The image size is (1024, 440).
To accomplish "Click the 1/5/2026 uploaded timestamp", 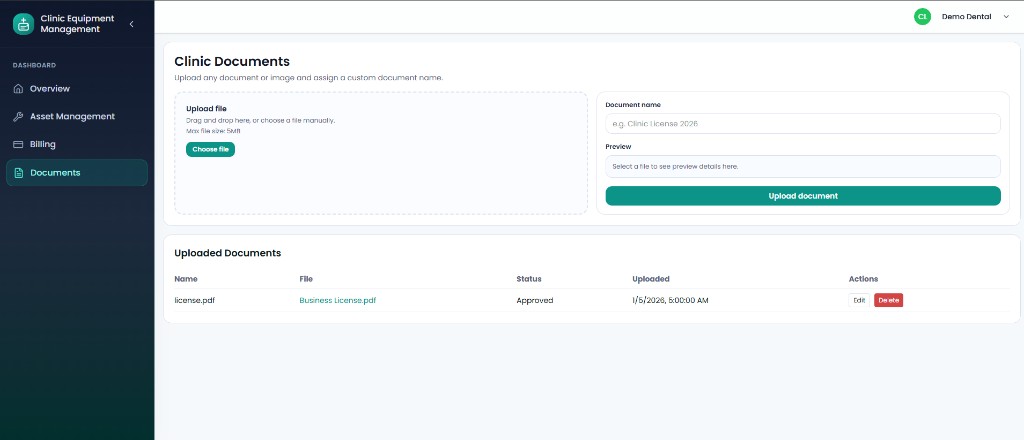I will tap(670, 301).
